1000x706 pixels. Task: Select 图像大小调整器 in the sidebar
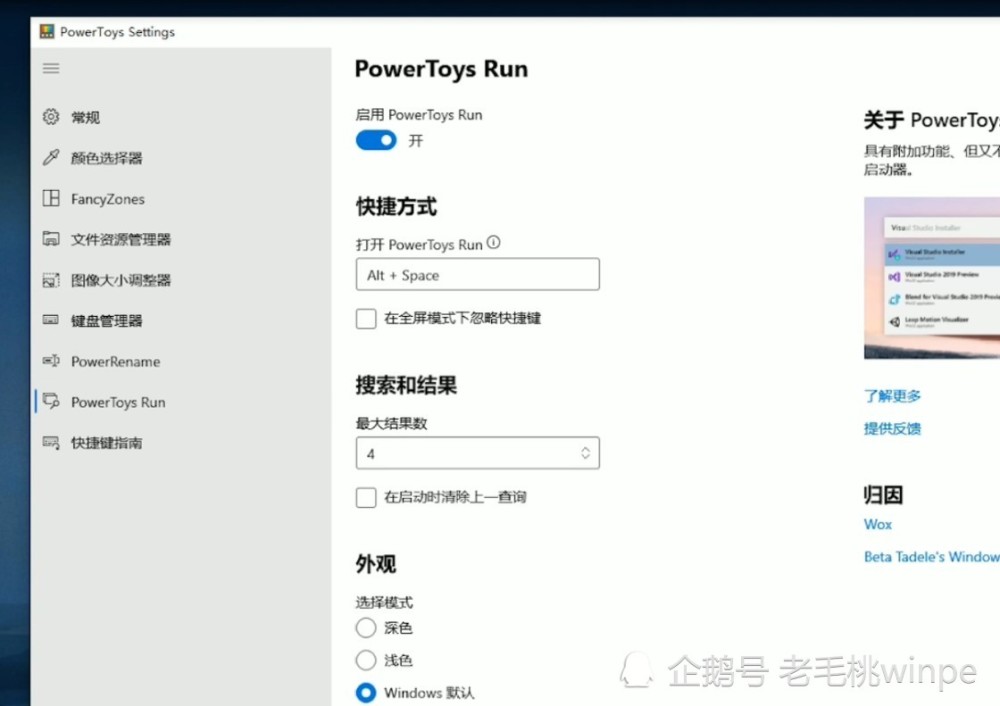click(121, 281)
